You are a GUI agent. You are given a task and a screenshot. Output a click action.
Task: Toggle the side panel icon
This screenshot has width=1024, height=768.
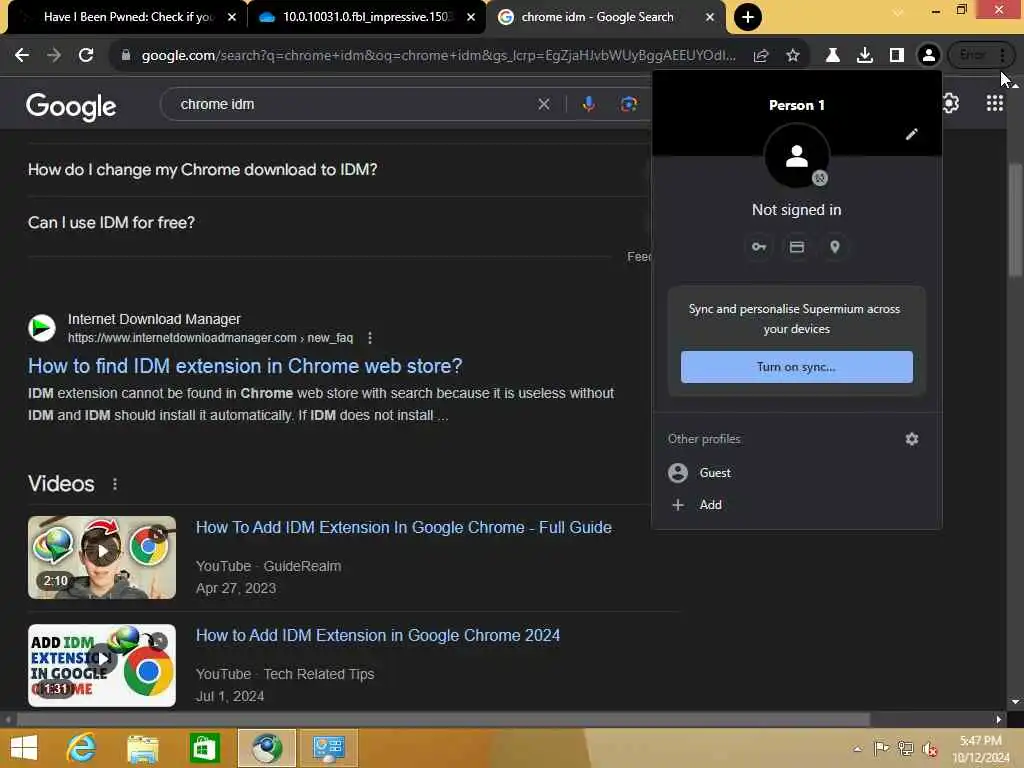[x=897, y=56]
